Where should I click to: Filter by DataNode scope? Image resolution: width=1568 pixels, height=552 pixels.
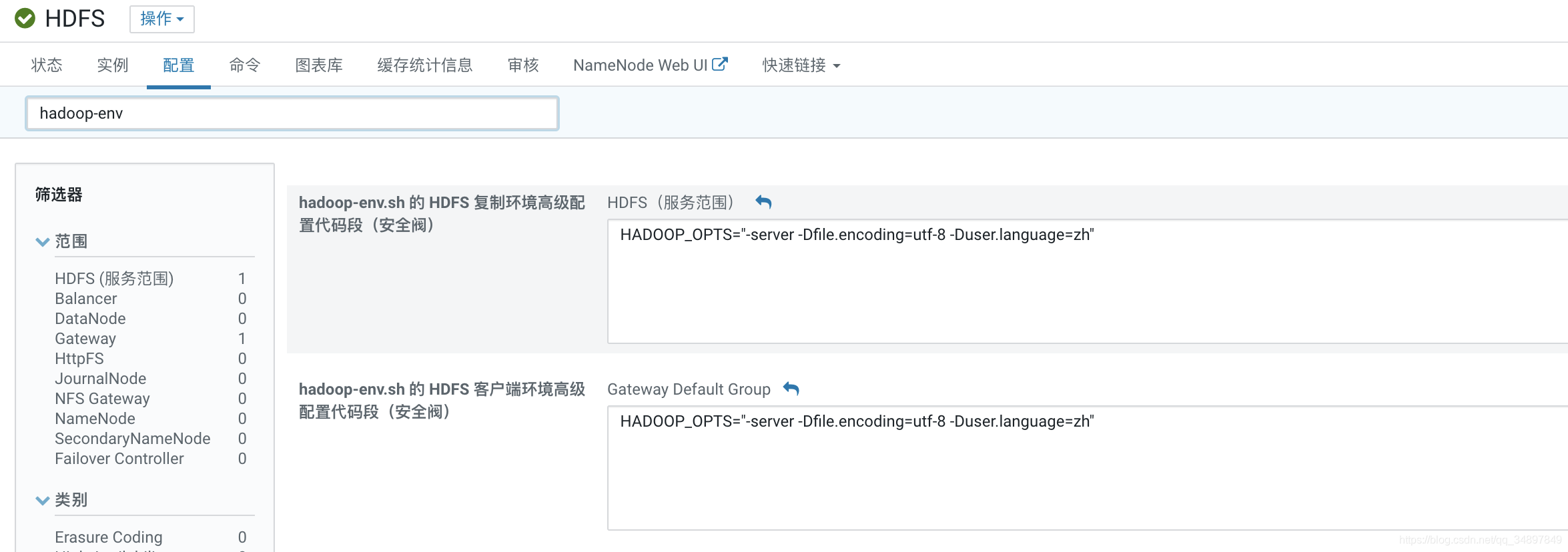[x=90, y=319]
